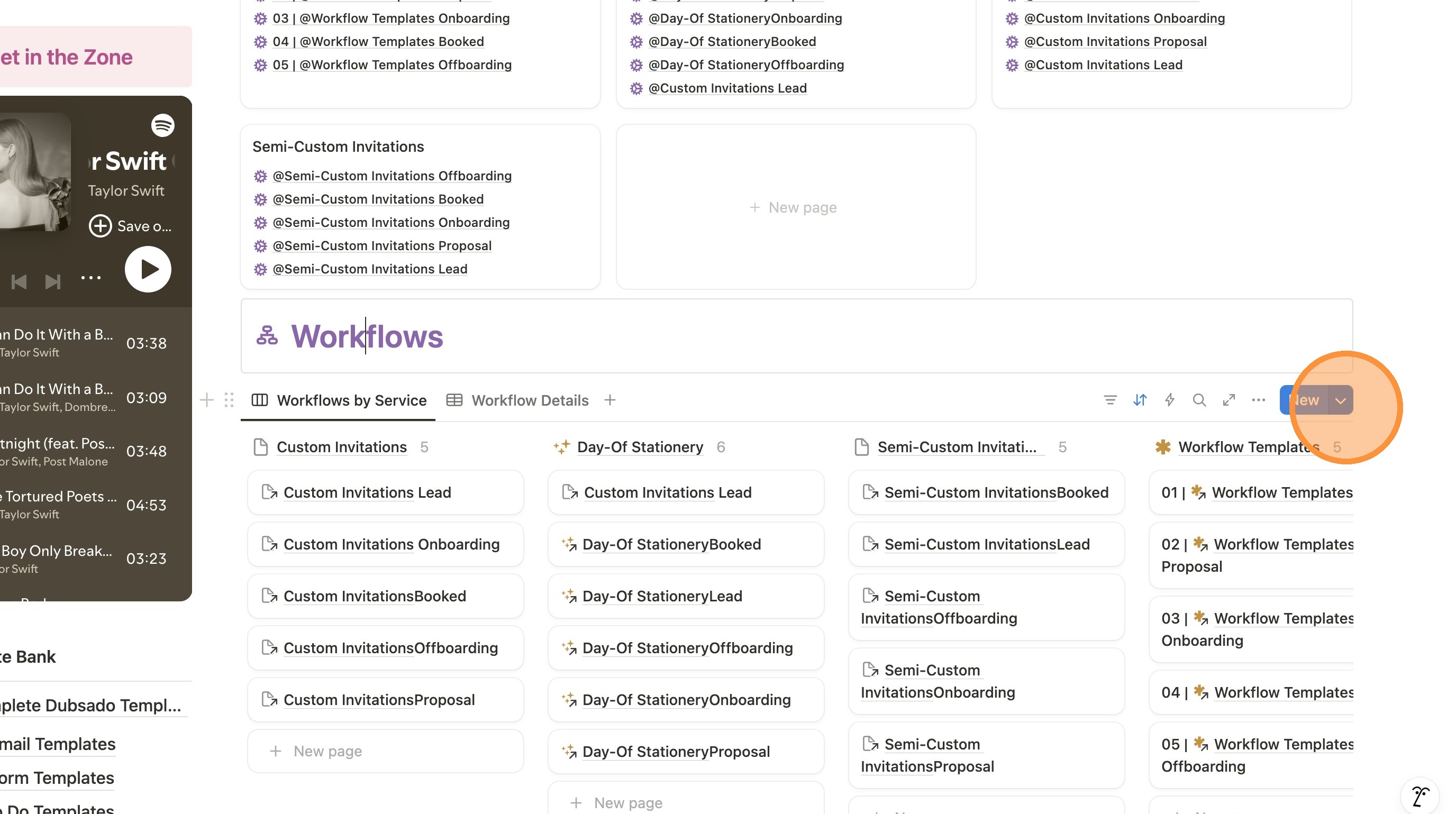The height and width of the screenshot is (814, 1456).
Task: Switch to Workflows by Service tab
Action: point(339,400)
